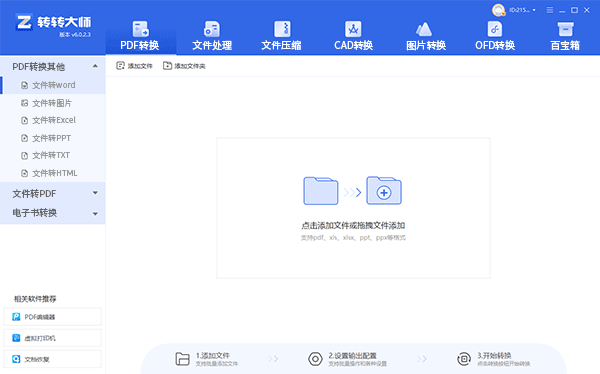Click the 2.设置输出配置 step gear icon

315,359
